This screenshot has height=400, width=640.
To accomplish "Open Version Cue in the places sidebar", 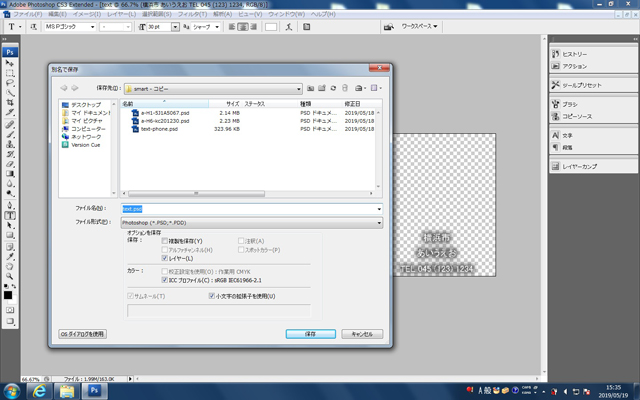I will pos(84,144).
